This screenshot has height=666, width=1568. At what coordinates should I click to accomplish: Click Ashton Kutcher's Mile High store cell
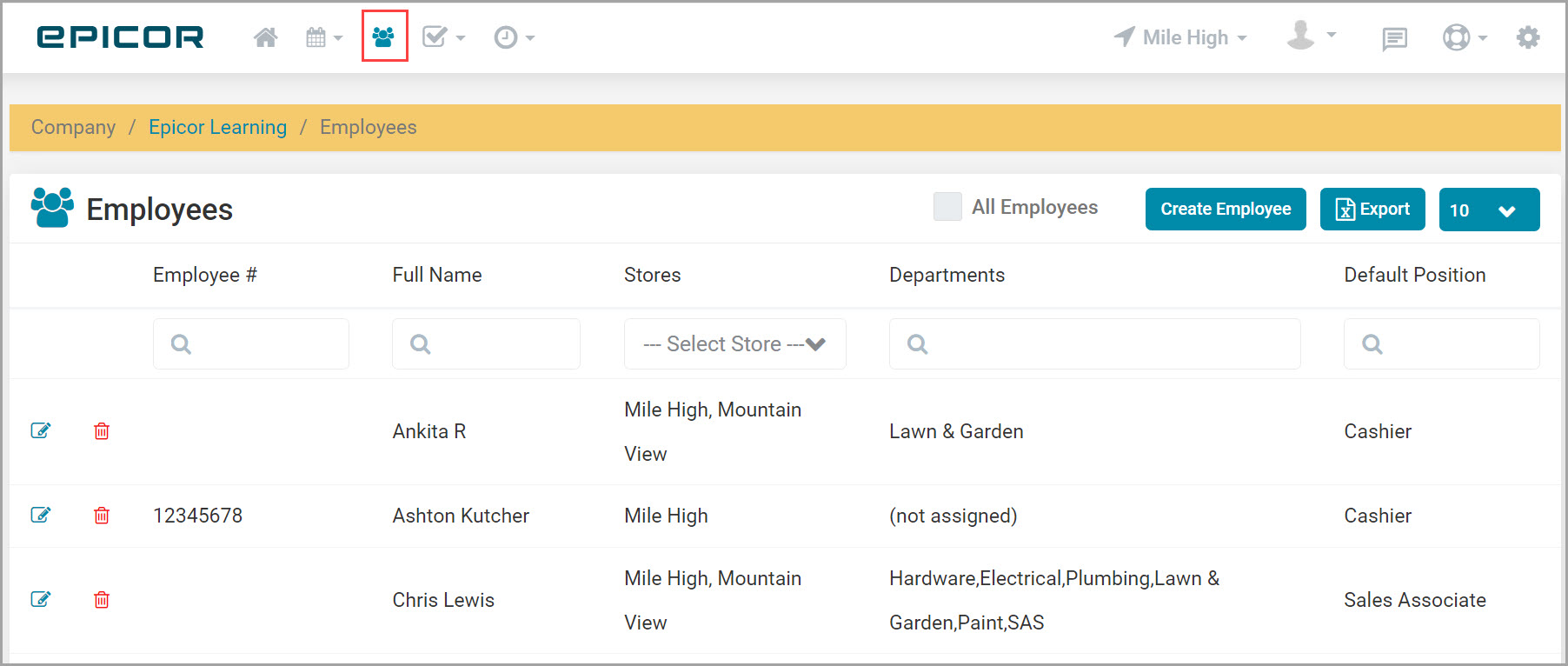point(666,516)
